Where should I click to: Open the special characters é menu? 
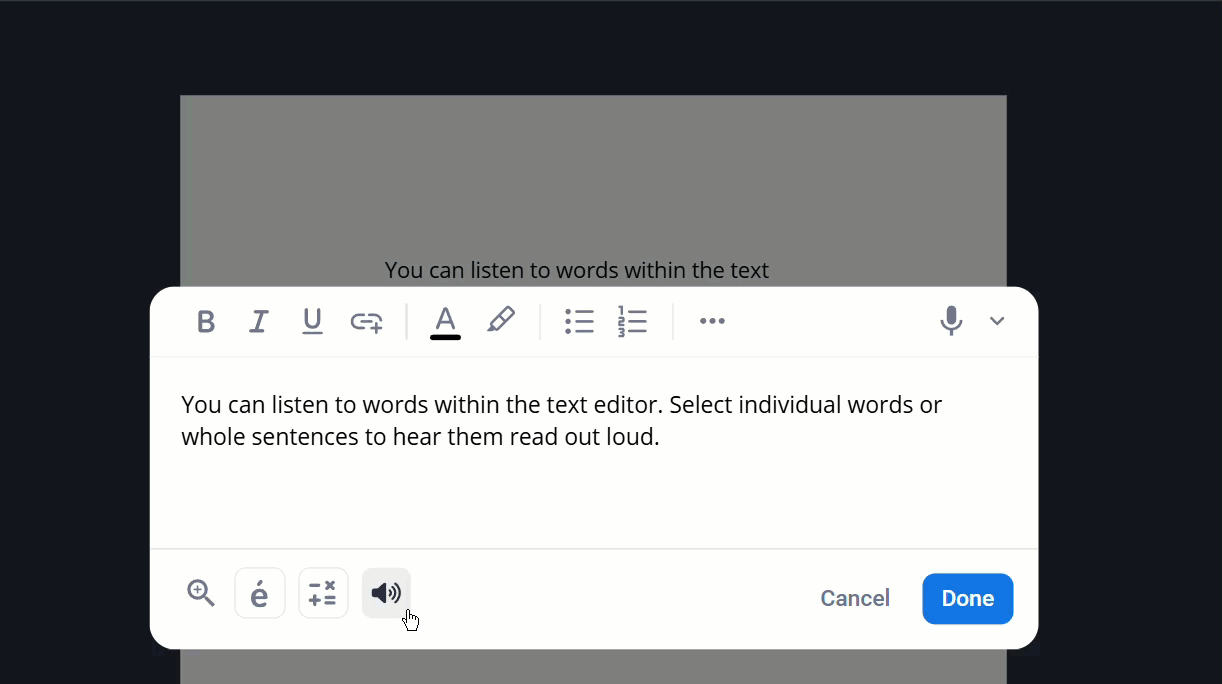tap(260, 594)
